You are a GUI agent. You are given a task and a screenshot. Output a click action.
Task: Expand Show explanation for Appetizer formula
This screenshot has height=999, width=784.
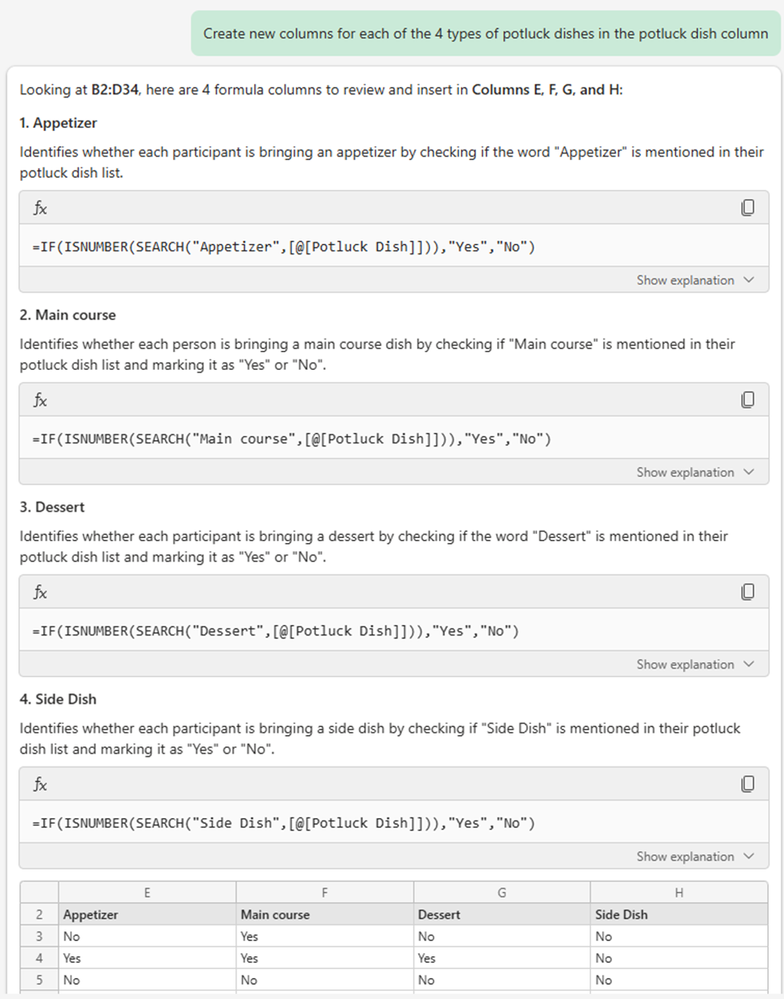click(x=695, y=280)
